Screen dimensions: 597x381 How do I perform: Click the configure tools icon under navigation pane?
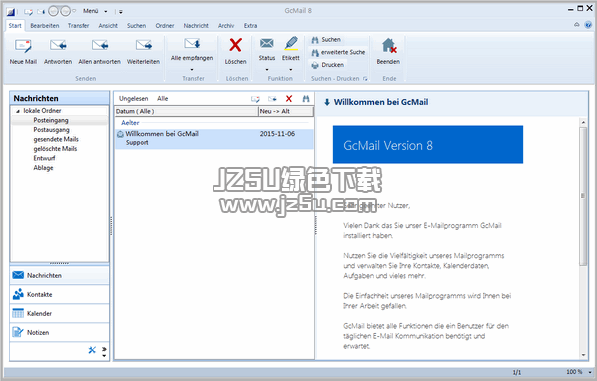point(92,350)
